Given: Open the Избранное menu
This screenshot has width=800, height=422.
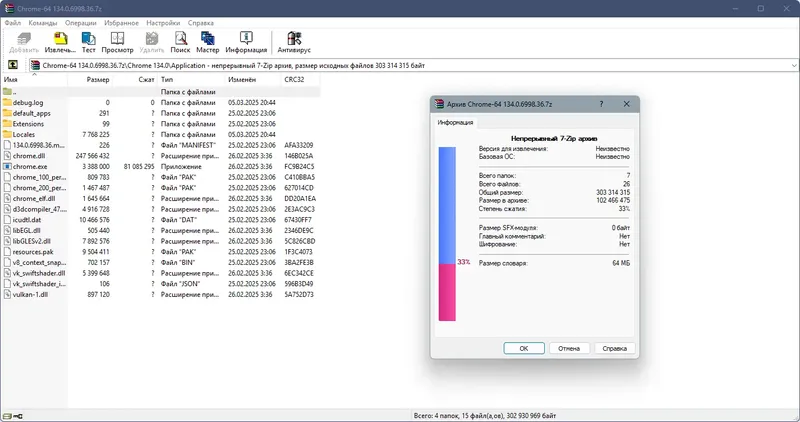Looking at the screenshot, I should (121, 23).
